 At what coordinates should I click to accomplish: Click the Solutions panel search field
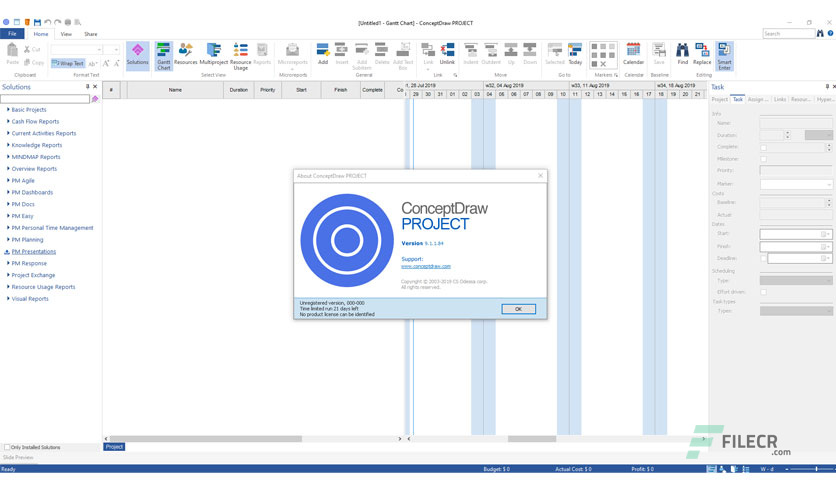click(x=45, y=99)
